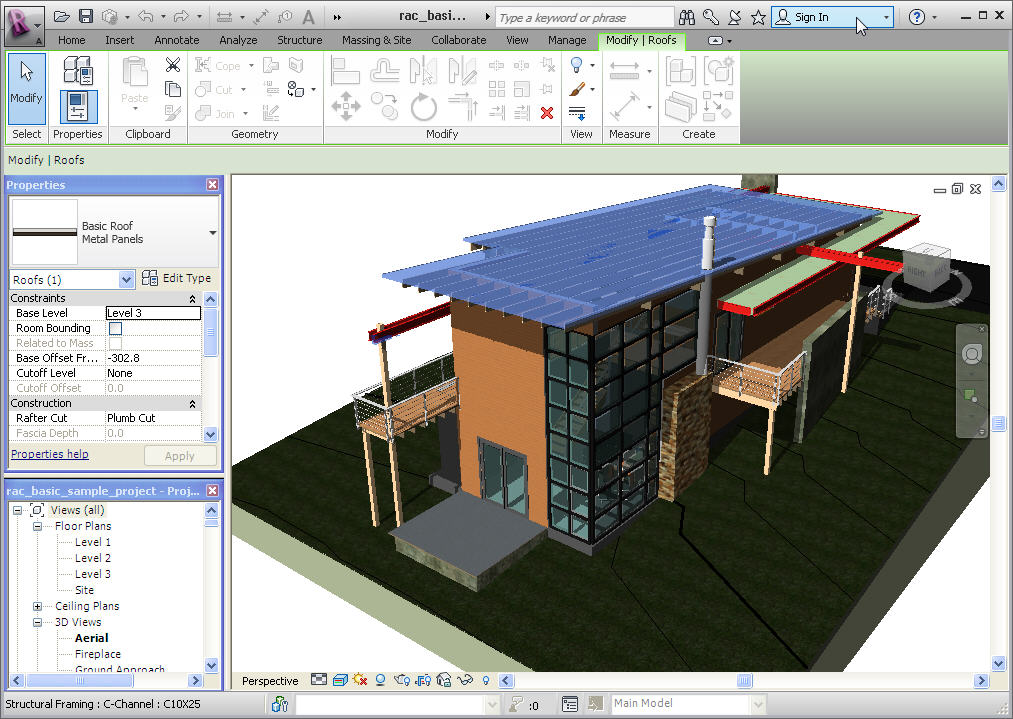Click the binoculars search icon
The height and width of the screenshot is (719, 1013).
(688, 17)
